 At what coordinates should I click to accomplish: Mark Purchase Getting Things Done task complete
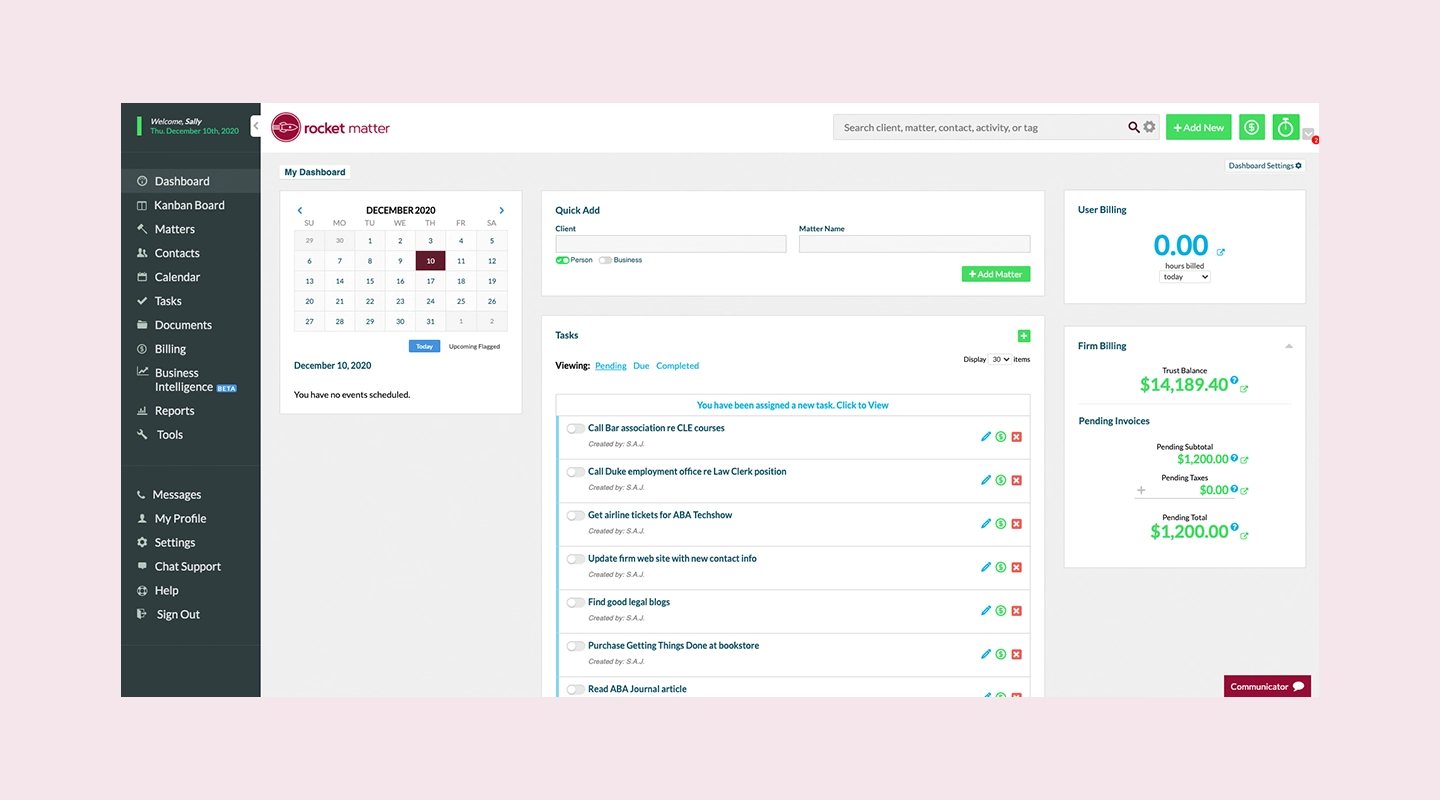575,646
